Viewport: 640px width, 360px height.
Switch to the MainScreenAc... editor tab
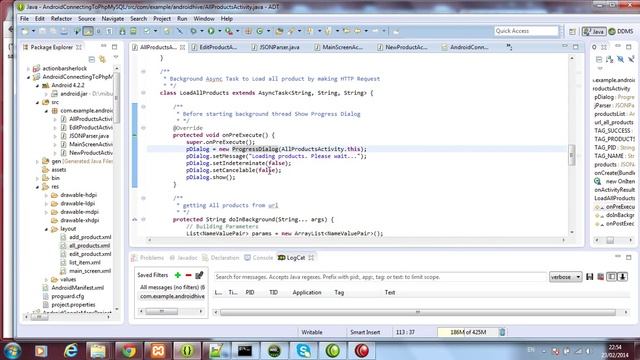click(338, 47)
